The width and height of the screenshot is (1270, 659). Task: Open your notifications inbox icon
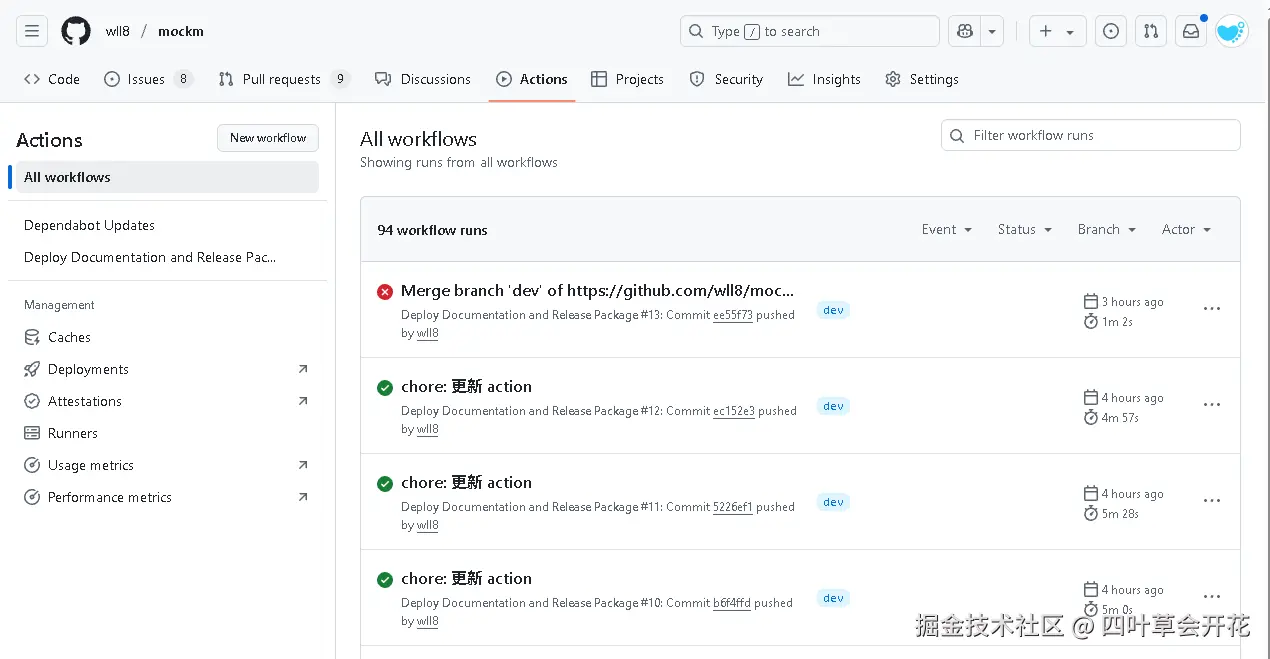(1190, 31)
